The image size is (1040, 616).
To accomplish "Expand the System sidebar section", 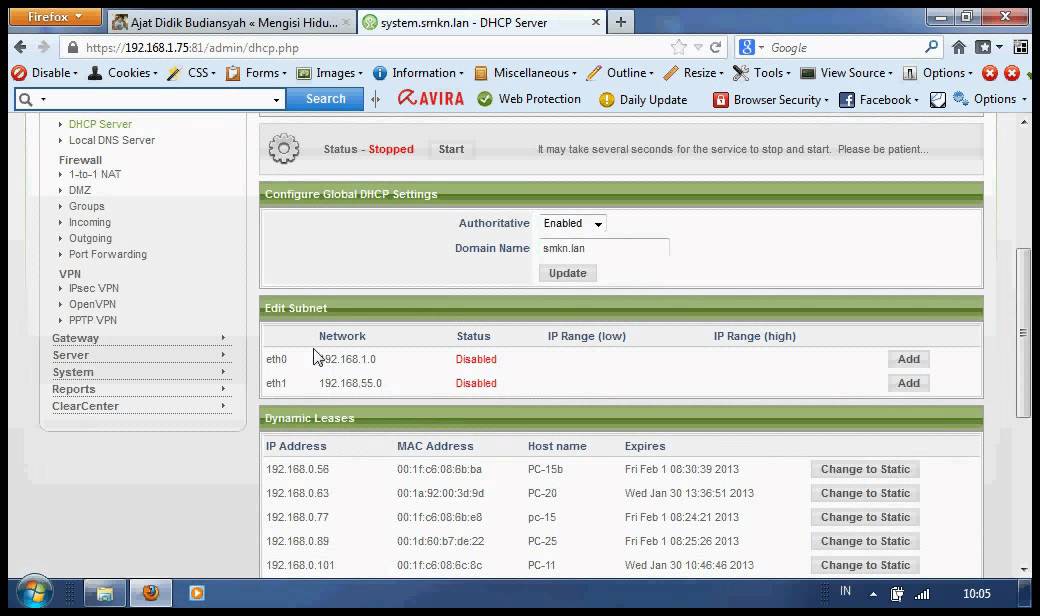I will pos(141,372).
